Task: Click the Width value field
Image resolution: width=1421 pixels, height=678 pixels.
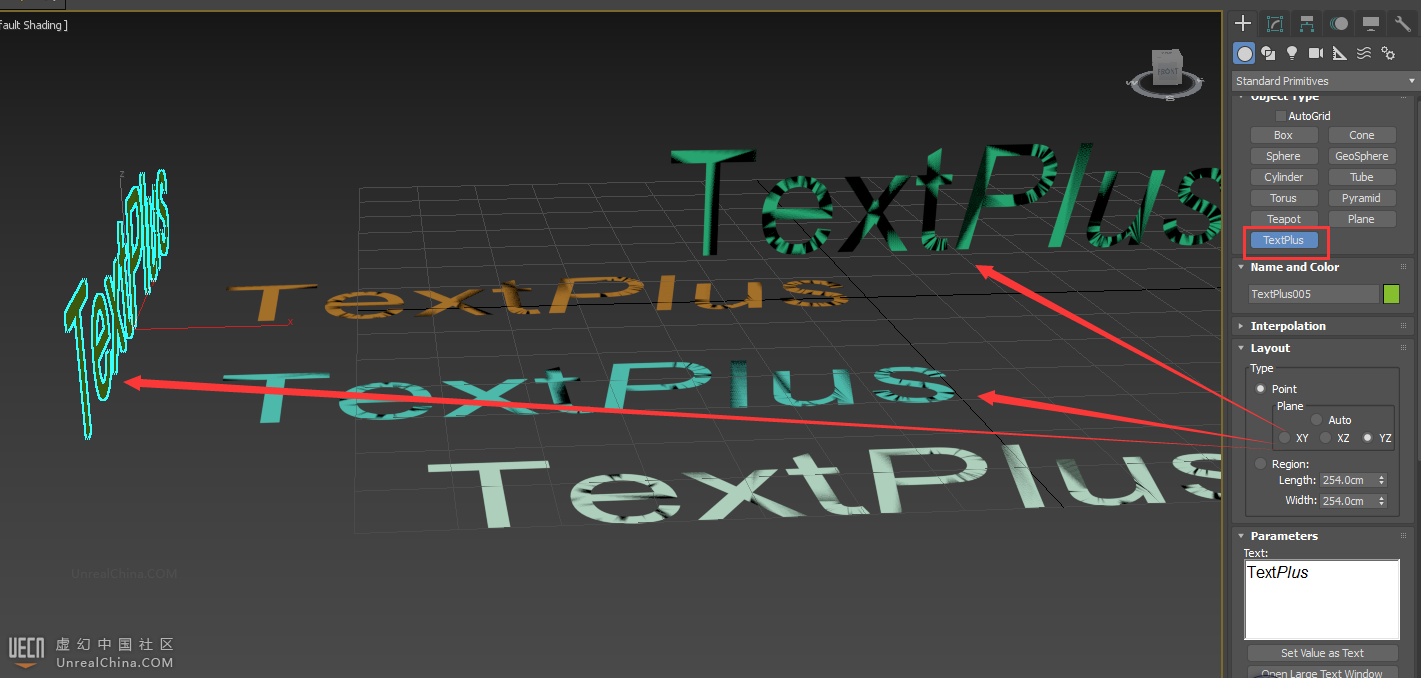Action: pyautogui.click(x=1348, y=501)
